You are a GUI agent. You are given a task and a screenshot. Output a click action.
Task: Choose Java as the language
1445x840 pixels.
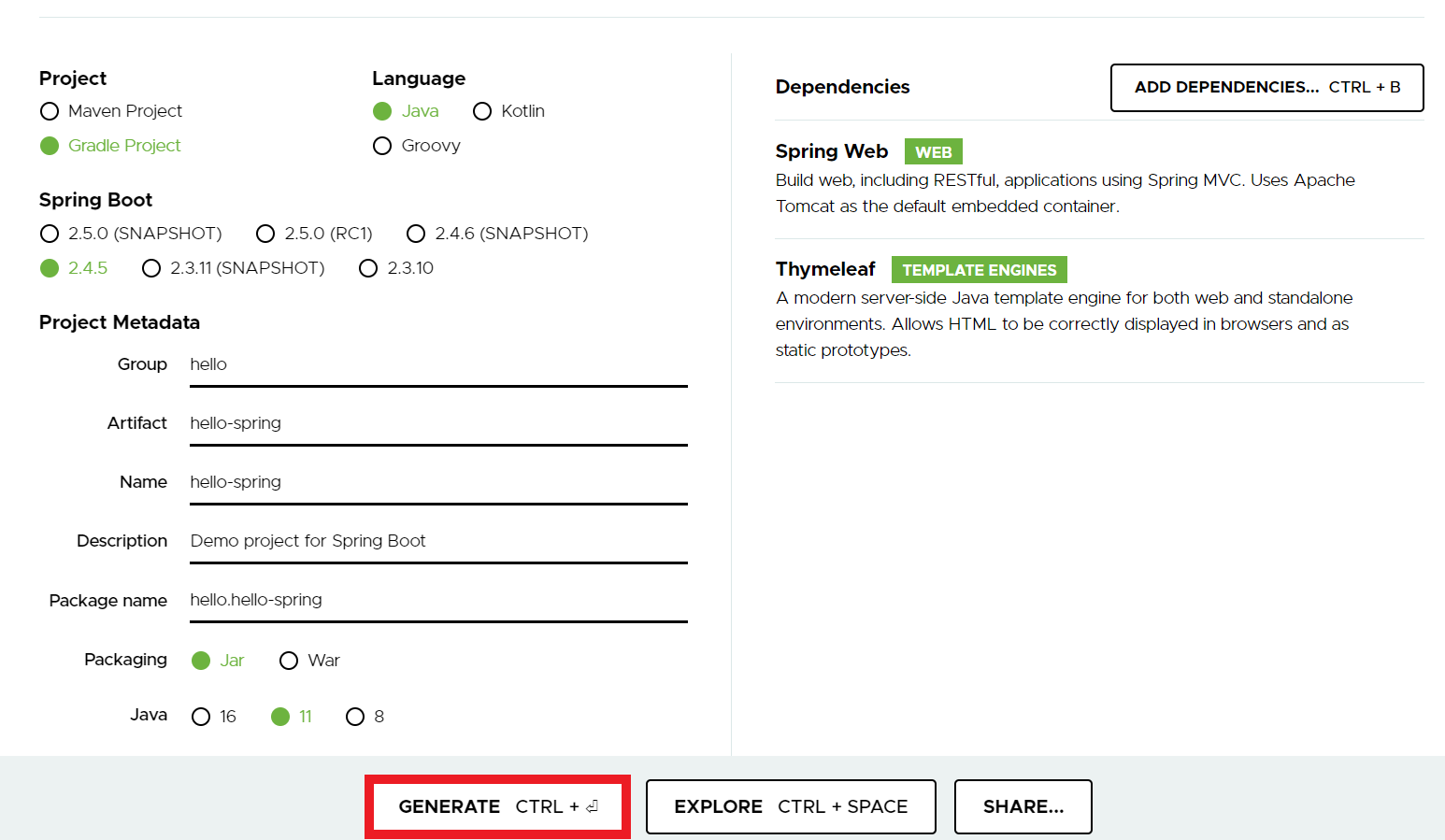click(x=406, y=111)
